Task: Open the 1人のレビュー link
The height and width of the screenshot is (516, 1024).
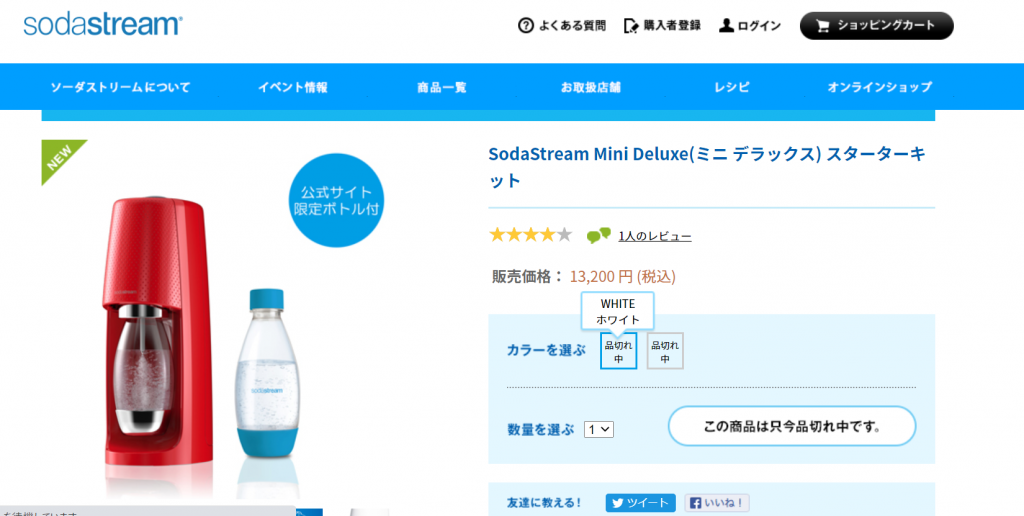Action: 655,236
